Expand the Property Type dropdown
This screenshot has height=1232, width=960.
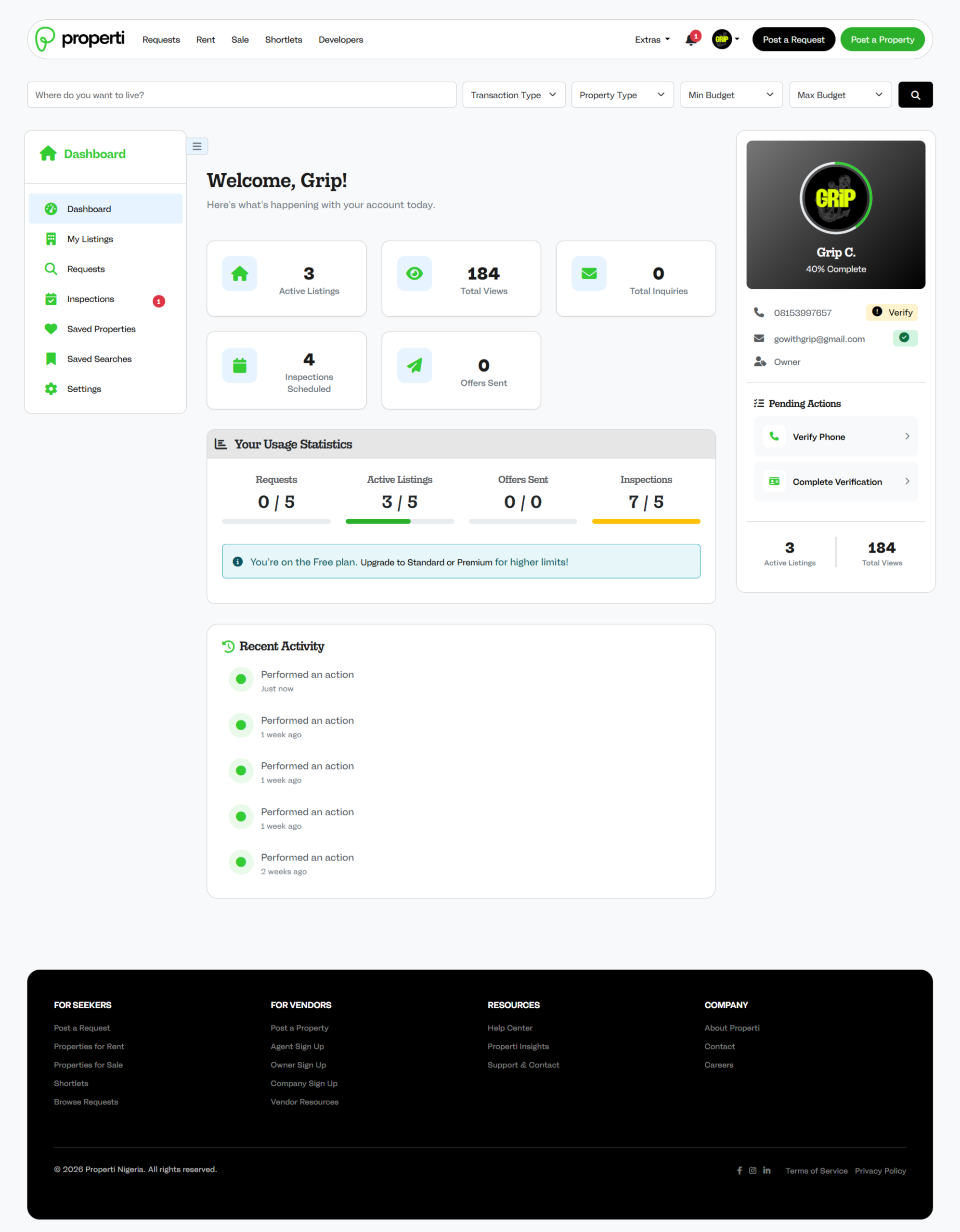pos(622,95)
